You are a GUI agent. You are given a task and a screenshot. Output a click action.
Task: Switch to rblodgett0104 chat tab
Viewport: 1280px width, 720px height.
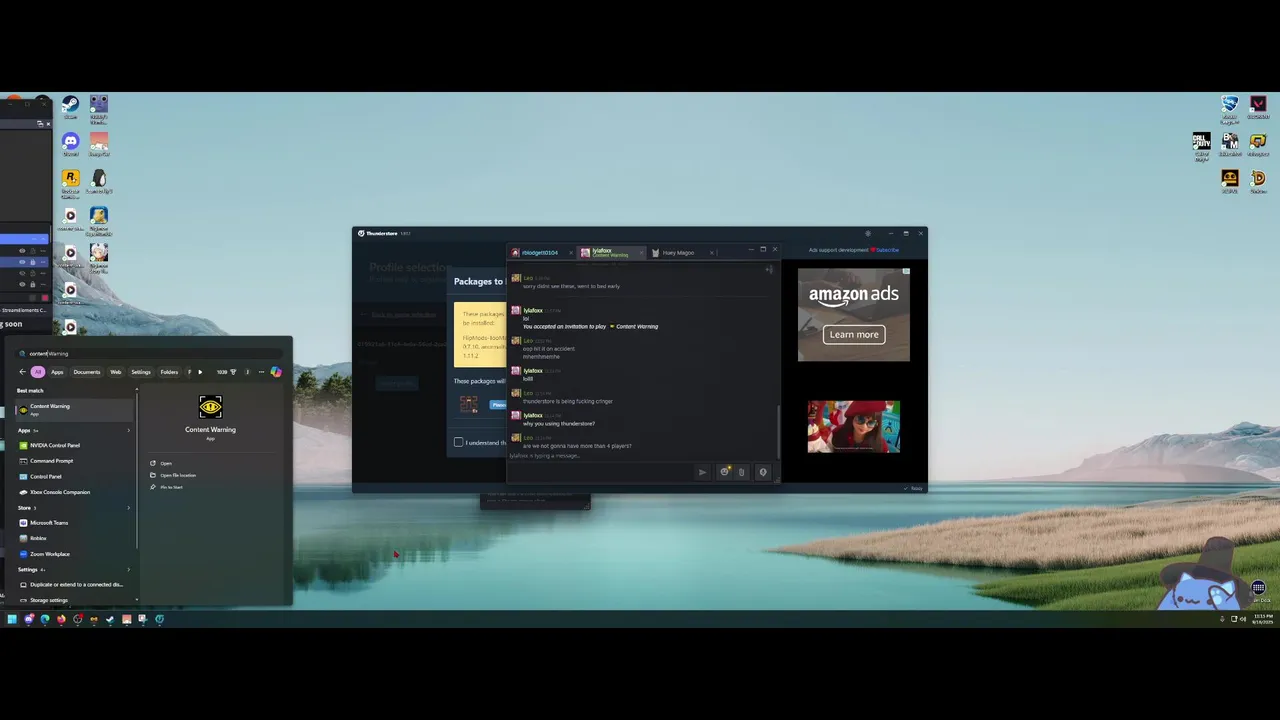[540, 253]
